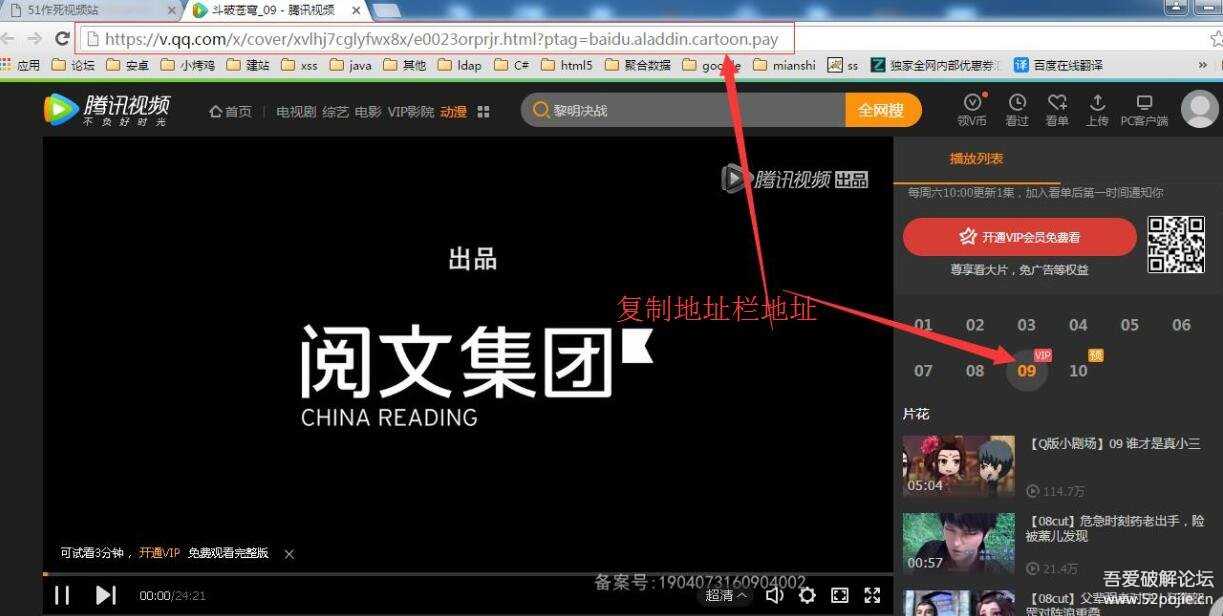
Task: Open the 领V币 icon
Action: [972, 110]
